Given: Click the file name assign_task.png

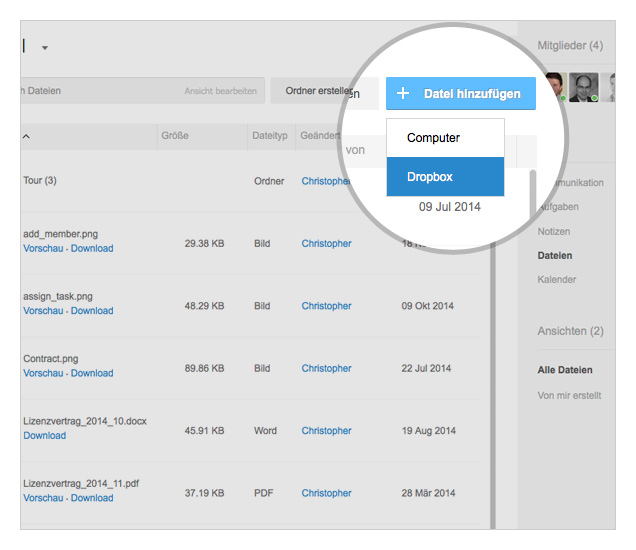Looking at the screenshot, I should click(x=58, y=296).
